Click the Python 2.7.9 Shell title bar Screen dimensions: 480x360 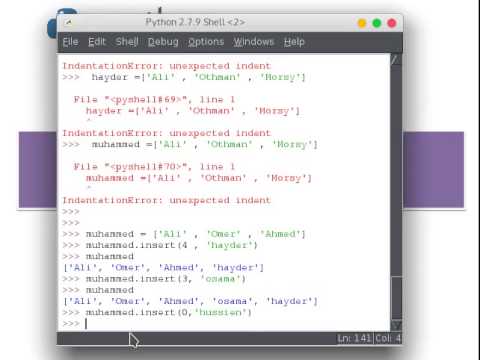(195, 22)
